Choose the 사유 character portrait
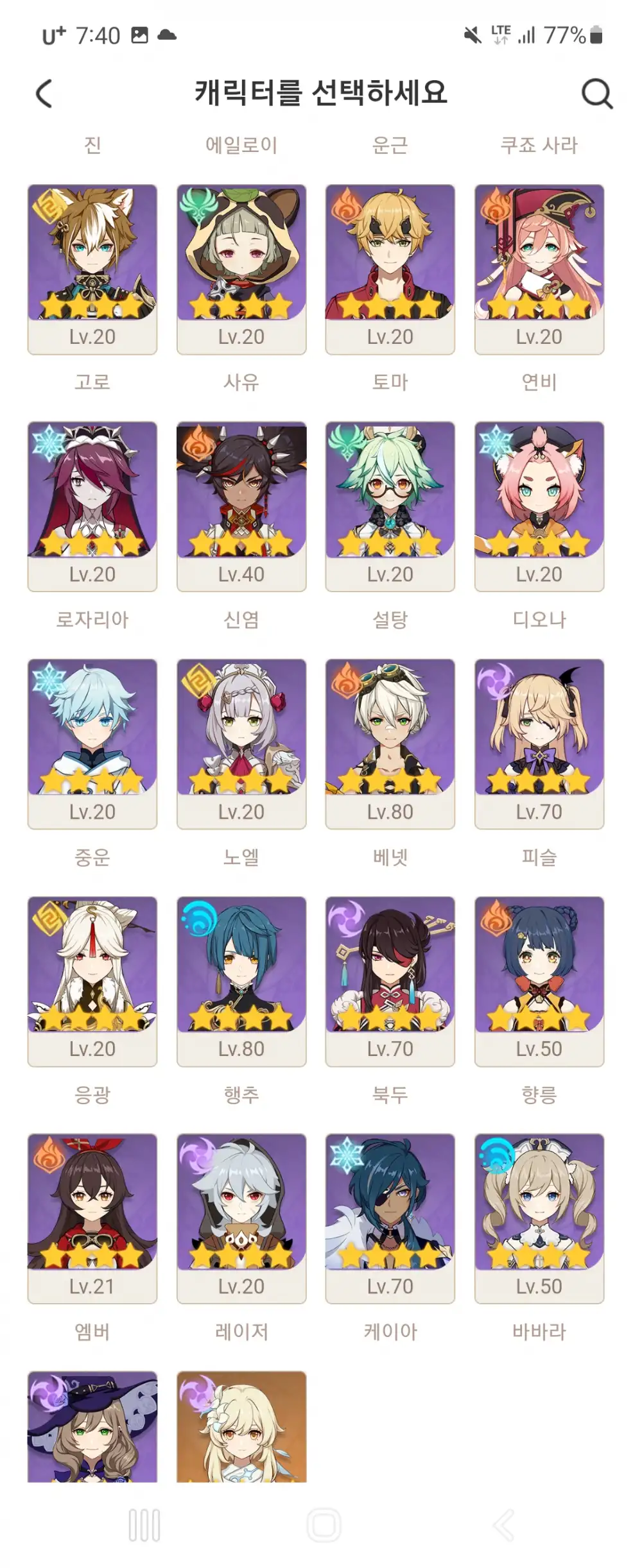The image size is (642, 1568). click(x=241, y=269)
